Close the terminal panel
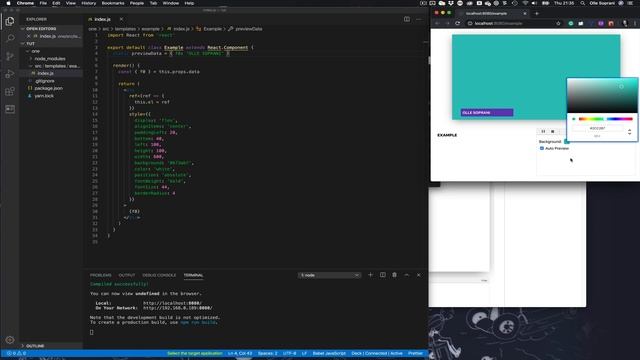The image size is (640, 360). point(418,275)
